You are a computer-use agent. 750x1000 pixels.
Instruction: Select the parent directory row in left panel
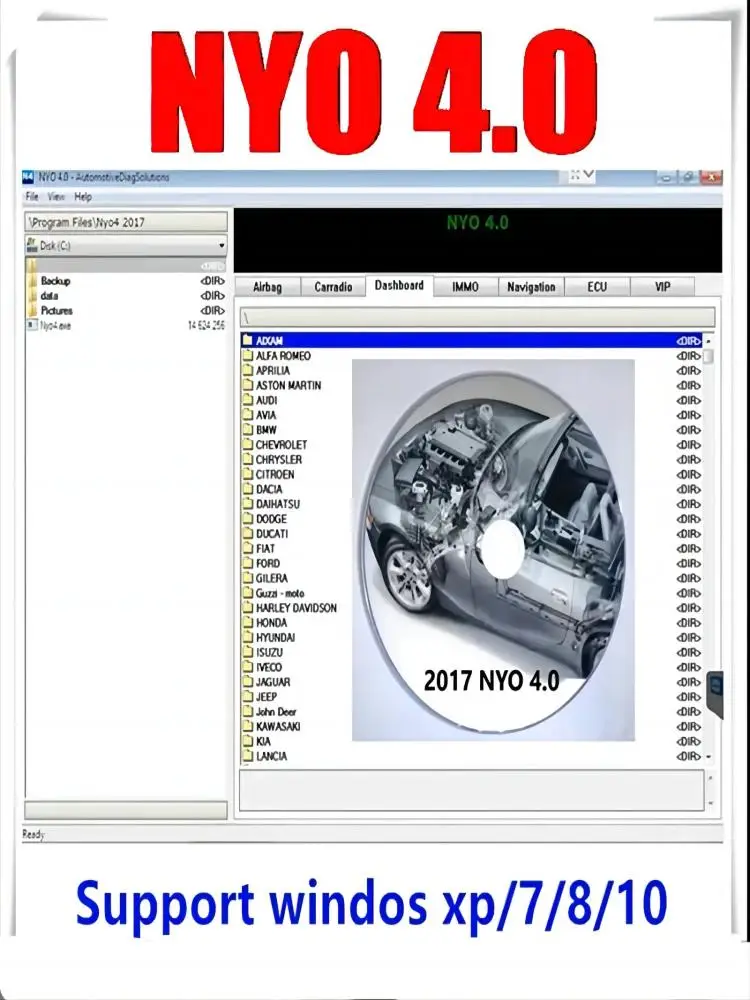[126, 265]
